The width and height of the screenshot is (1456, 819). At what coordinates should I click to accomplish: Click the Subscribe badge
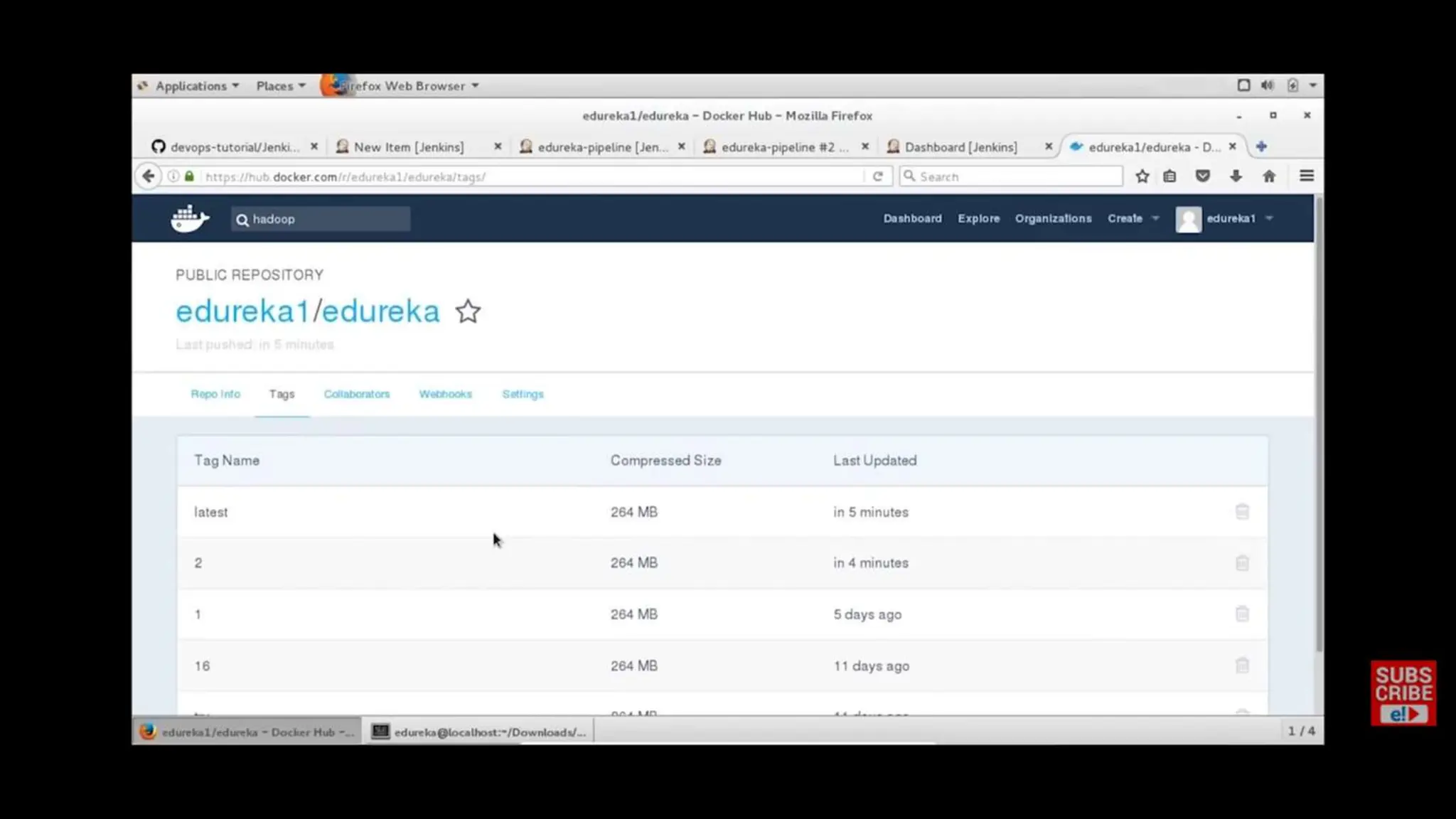pyautogui.click(x=1403, y=693)
